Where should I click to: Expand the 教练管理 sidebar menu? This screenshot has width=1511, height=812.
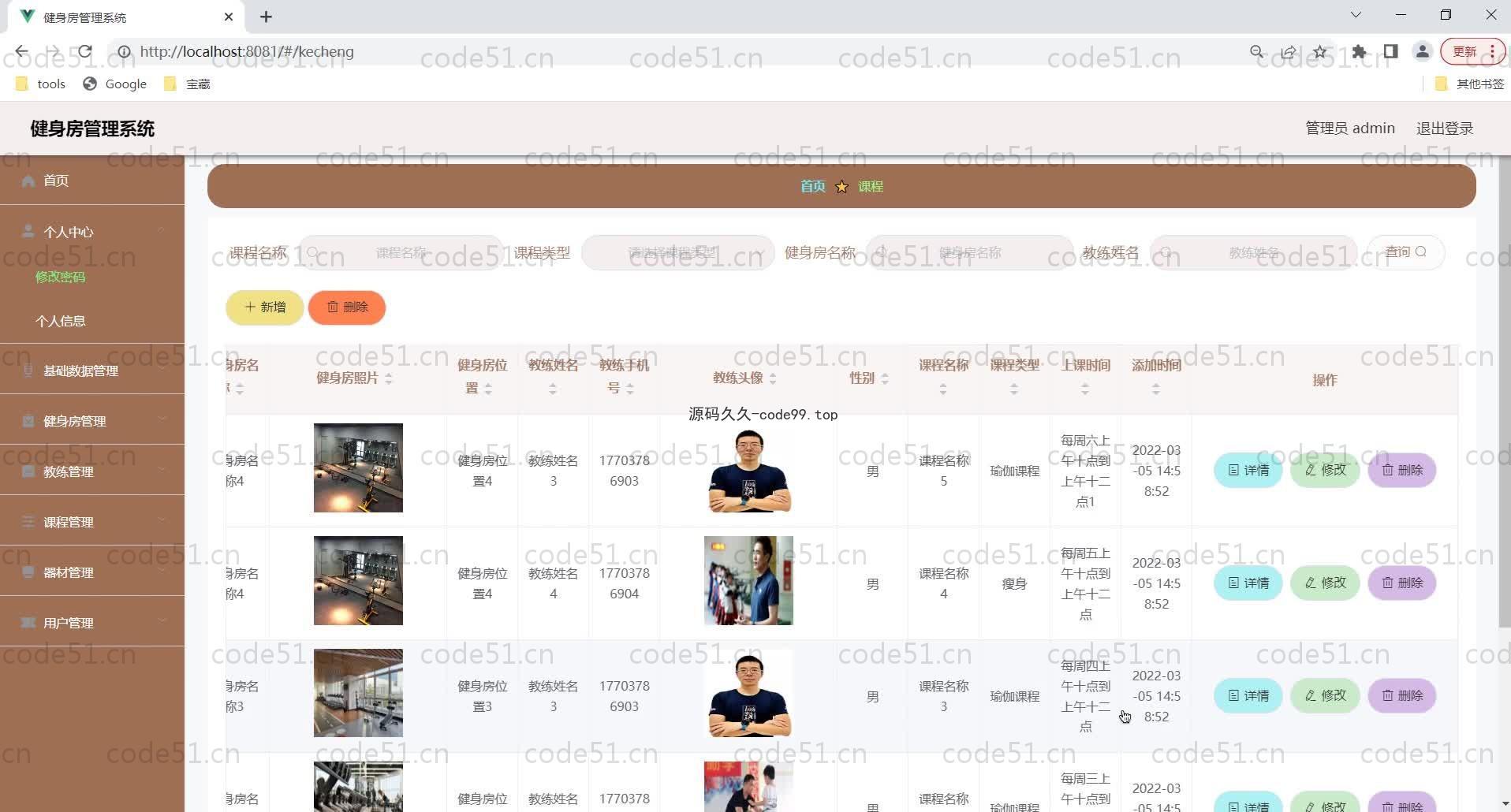point(92,471)
